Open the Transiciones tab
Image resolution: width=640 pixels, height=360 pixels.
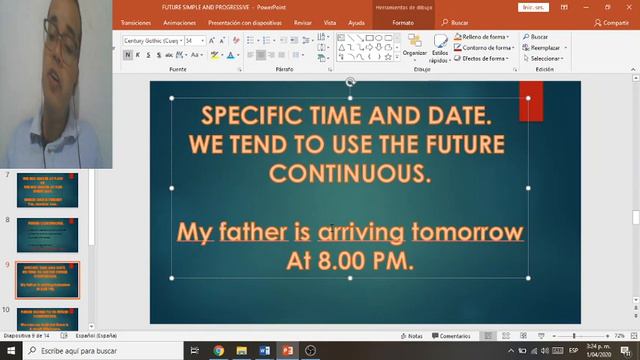(x=136, y=23)
